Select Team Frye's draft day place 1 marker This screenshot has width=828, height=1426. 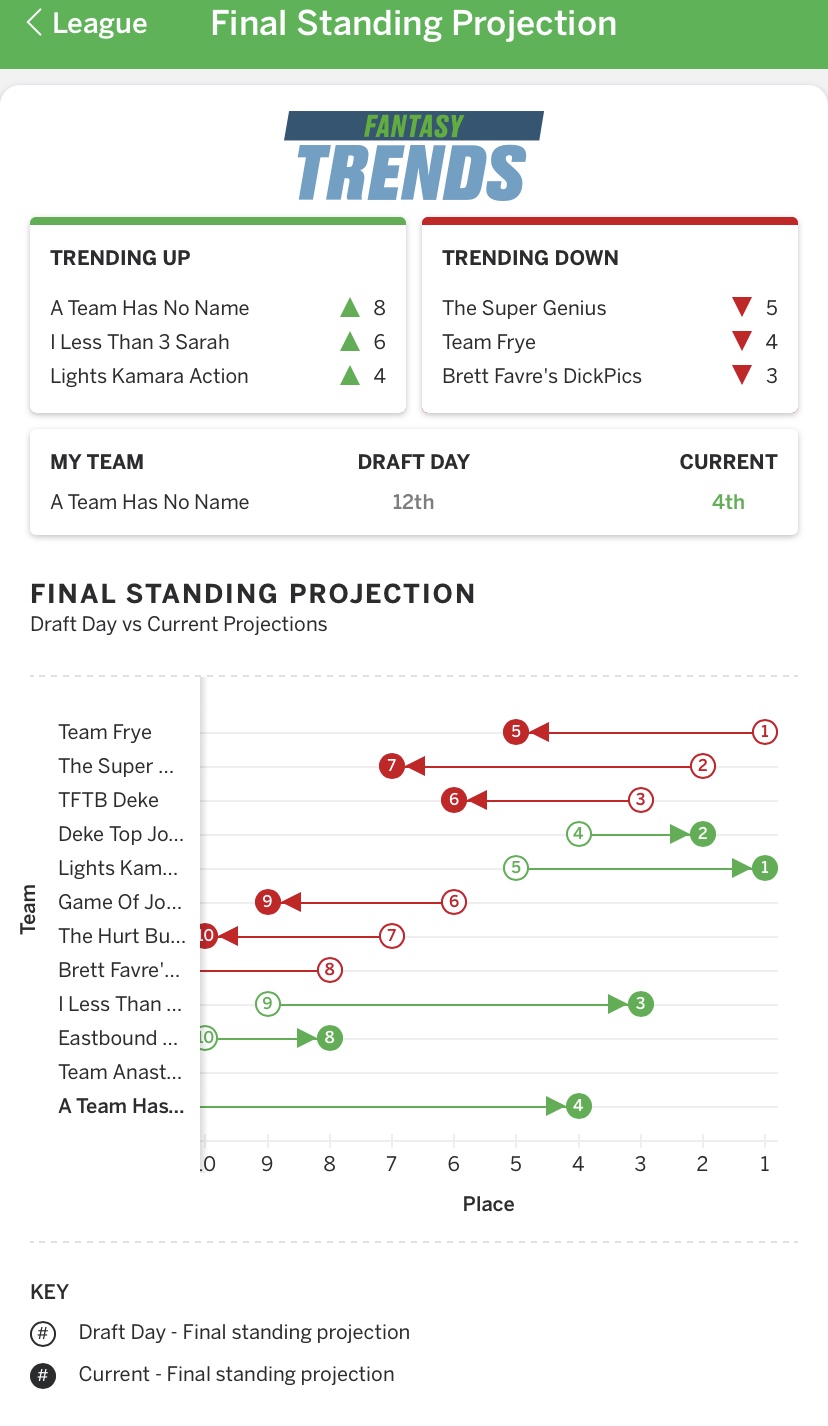pyautogui.click(x=765, y=732)
